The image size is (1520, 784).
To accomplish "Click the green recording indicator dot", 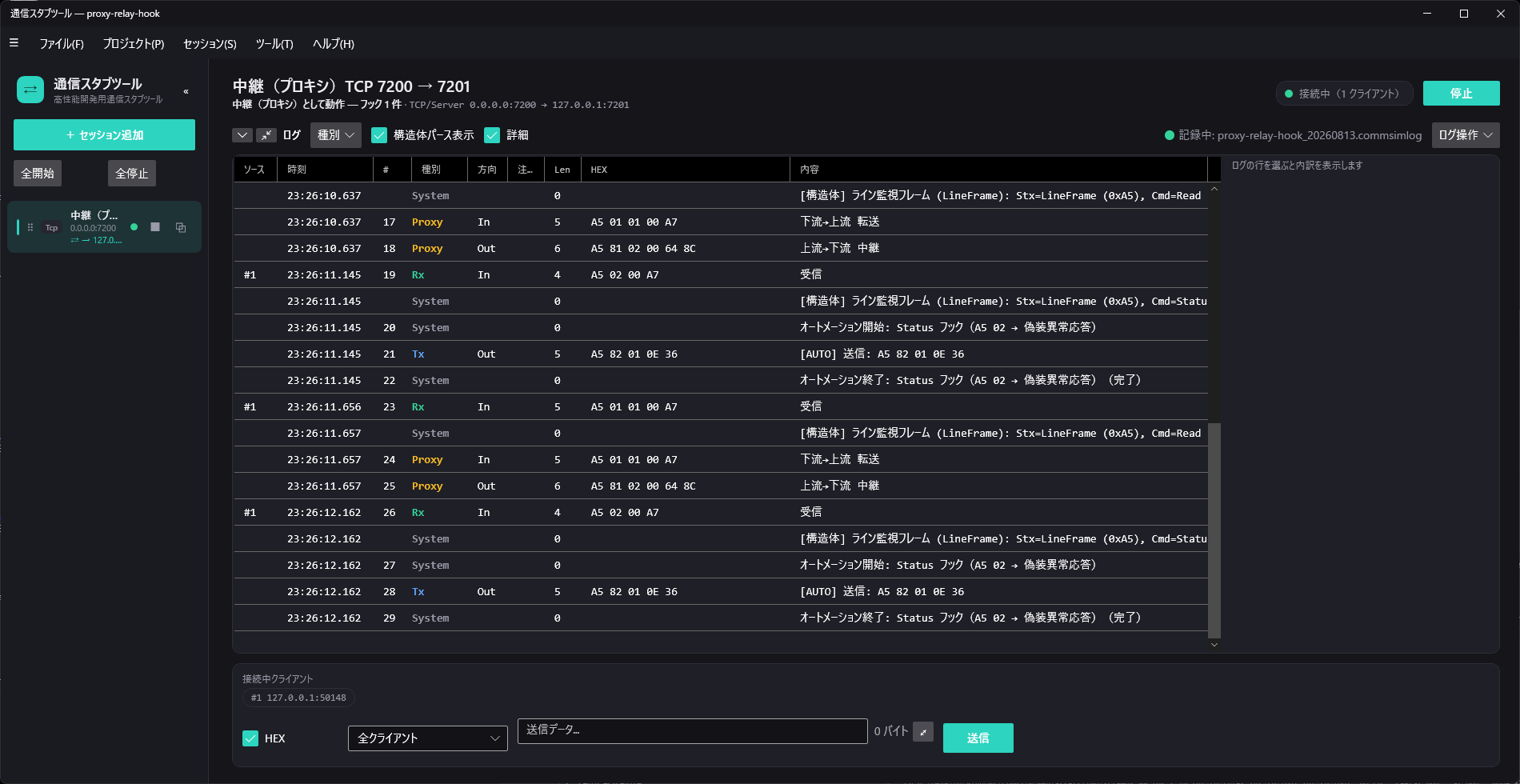I will pos(1169,135).
